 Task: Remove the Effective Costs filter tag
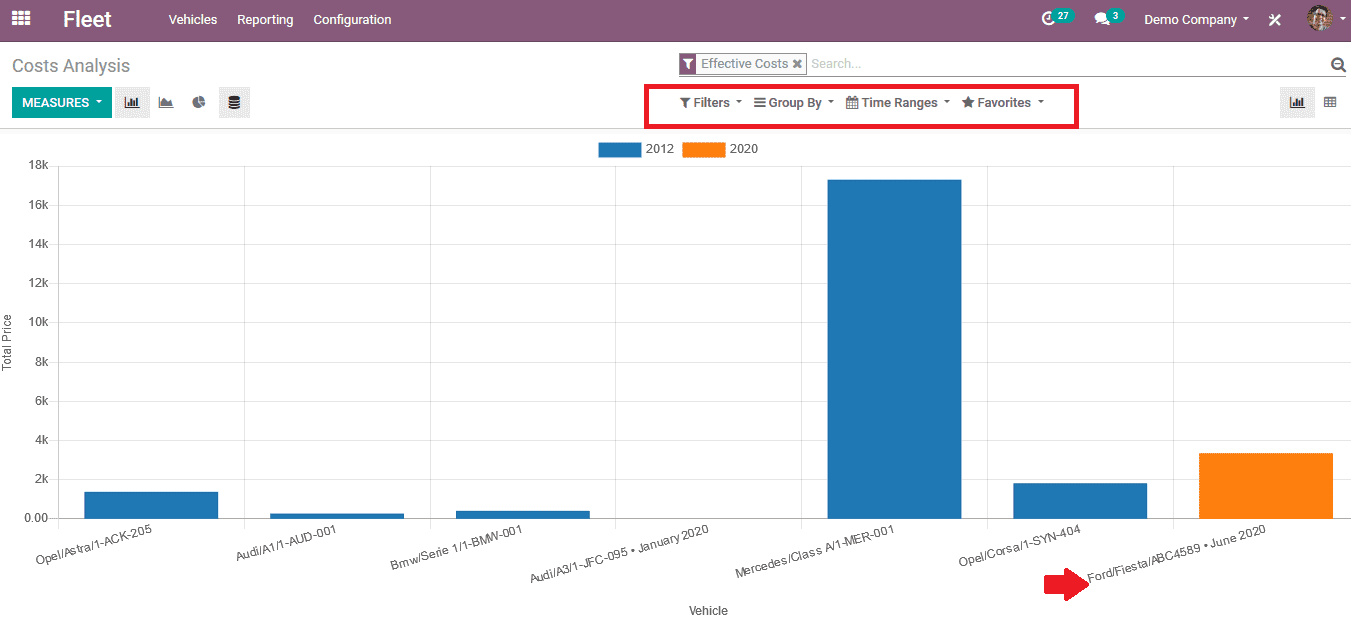[x=797, y=64]
